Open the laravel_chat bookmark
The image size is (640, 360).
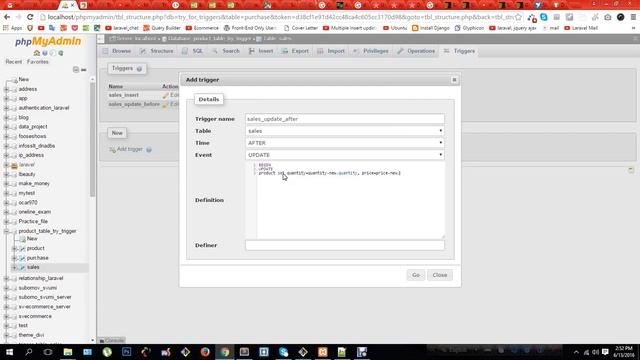tap(122, 28)
